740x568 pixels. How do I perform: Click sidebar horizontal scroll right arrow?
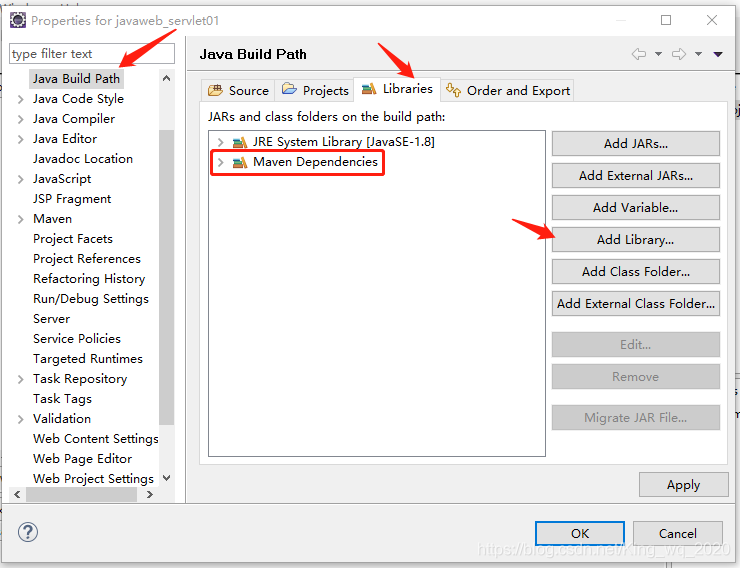tap(150, 494)
